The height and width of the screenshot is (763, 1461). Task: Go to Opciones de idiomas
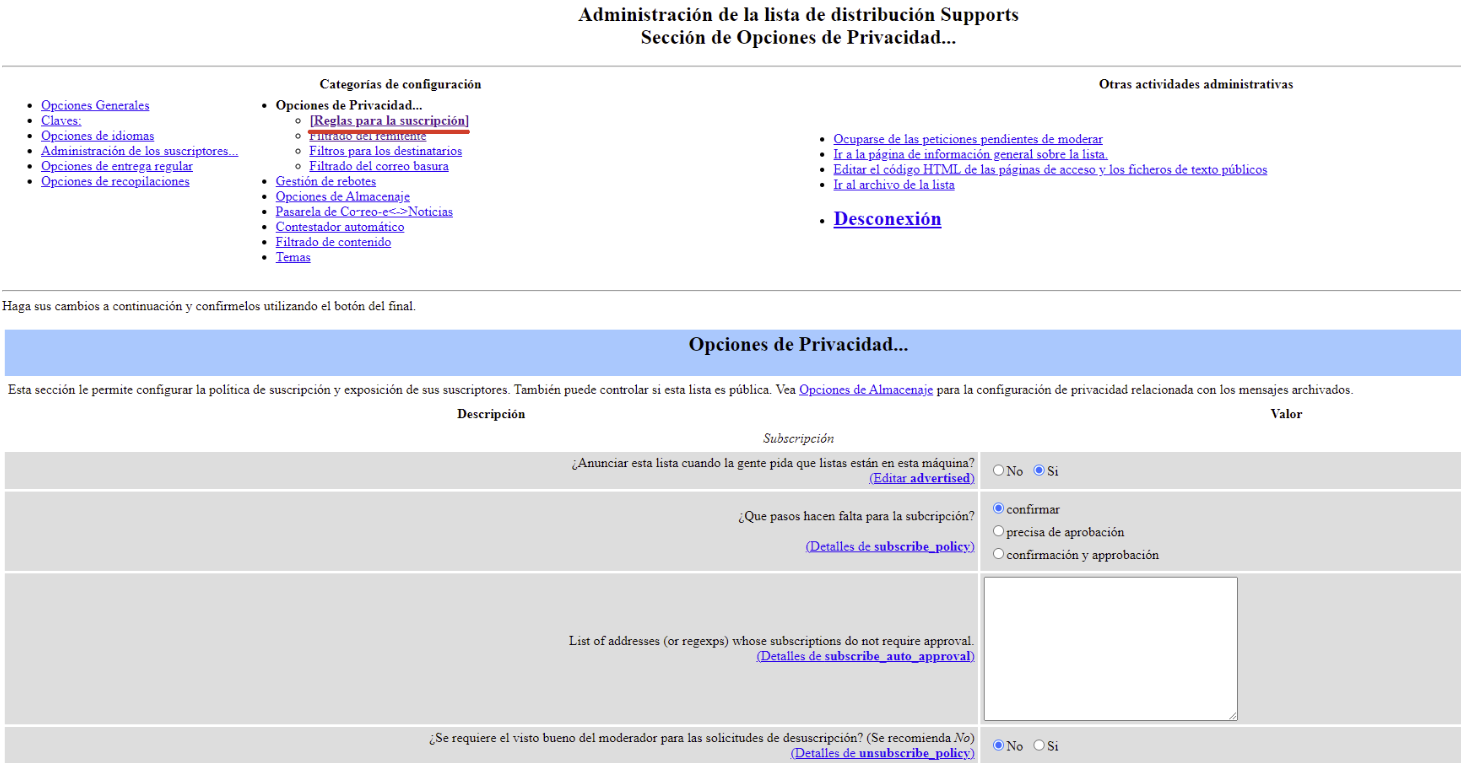tap(97, 136)
